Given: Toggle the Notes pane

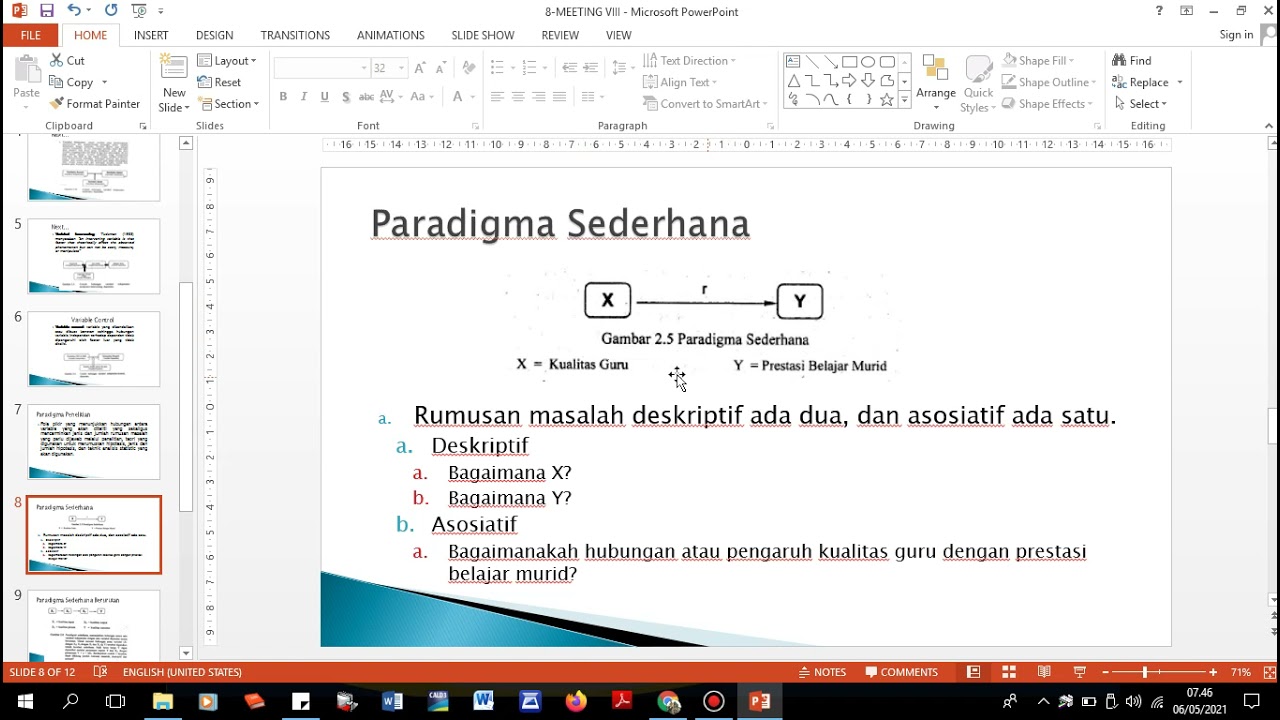Looking at the screenshot, I should pyautogui.click(x=823, y=672).
